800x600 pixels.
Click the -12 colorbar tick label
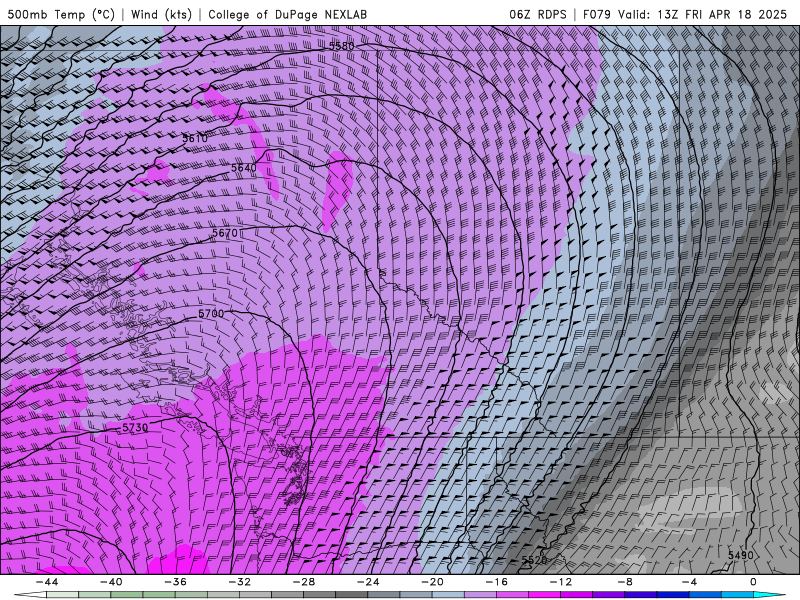561,582
